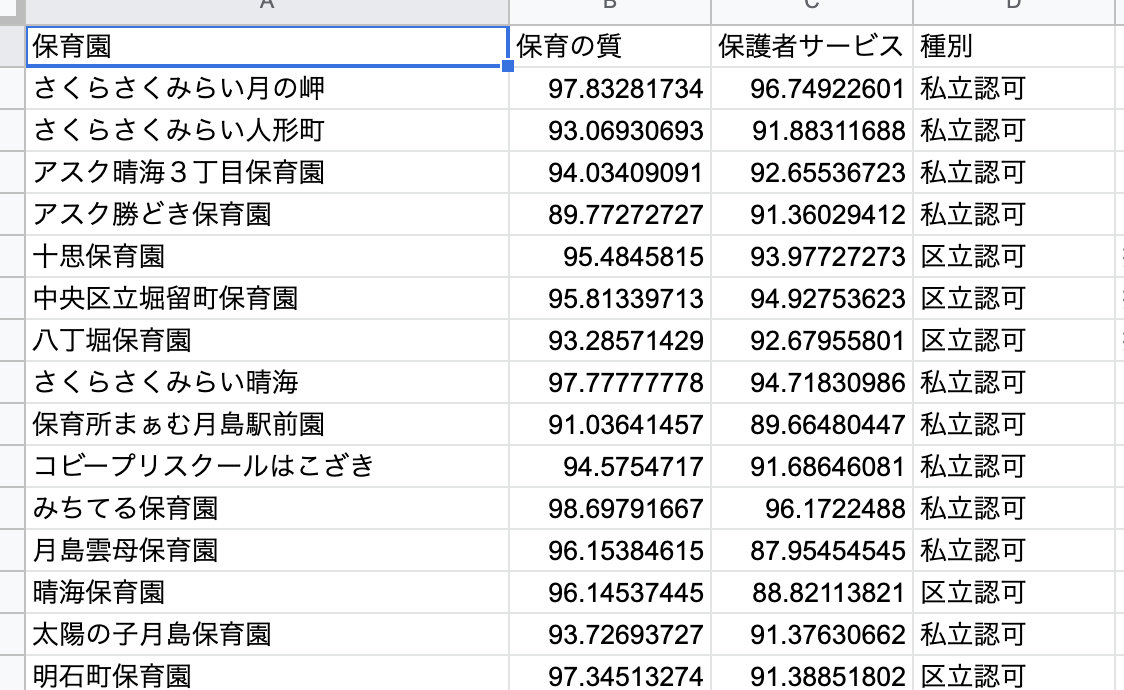The image size is (1124, 690).
Task: Click 種別 cell in 十思保育園 row
Action: click(x=1014, y=257)
